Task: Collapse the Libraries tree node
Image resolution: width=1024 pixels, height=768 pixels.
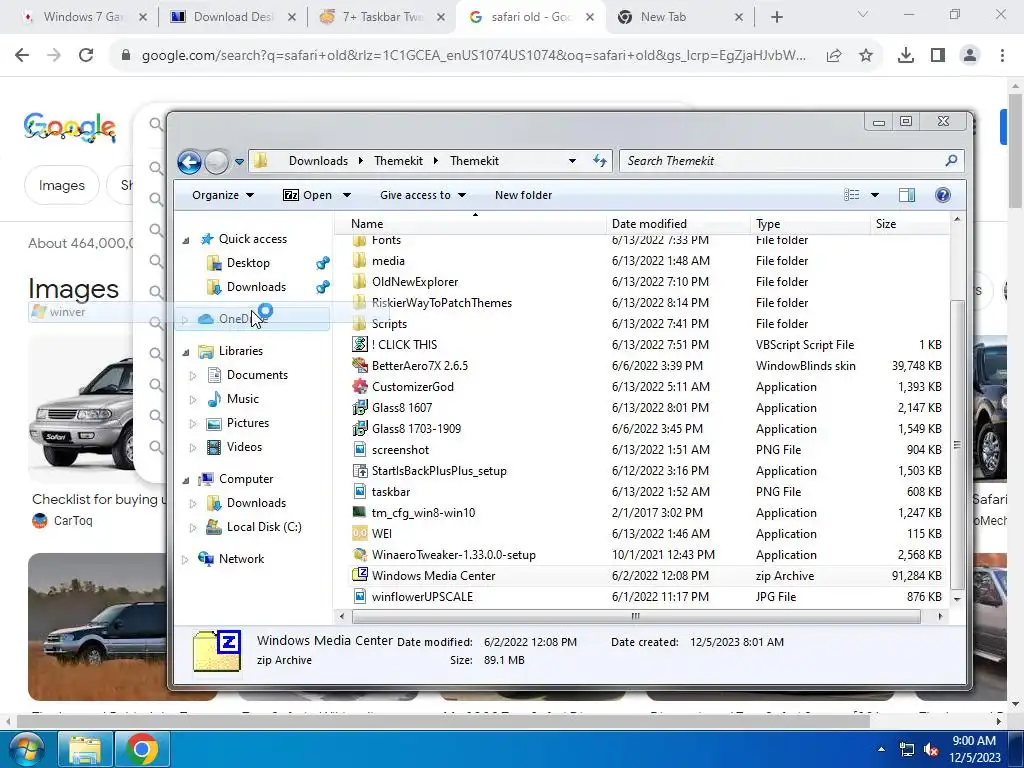Action: (186, 352)
